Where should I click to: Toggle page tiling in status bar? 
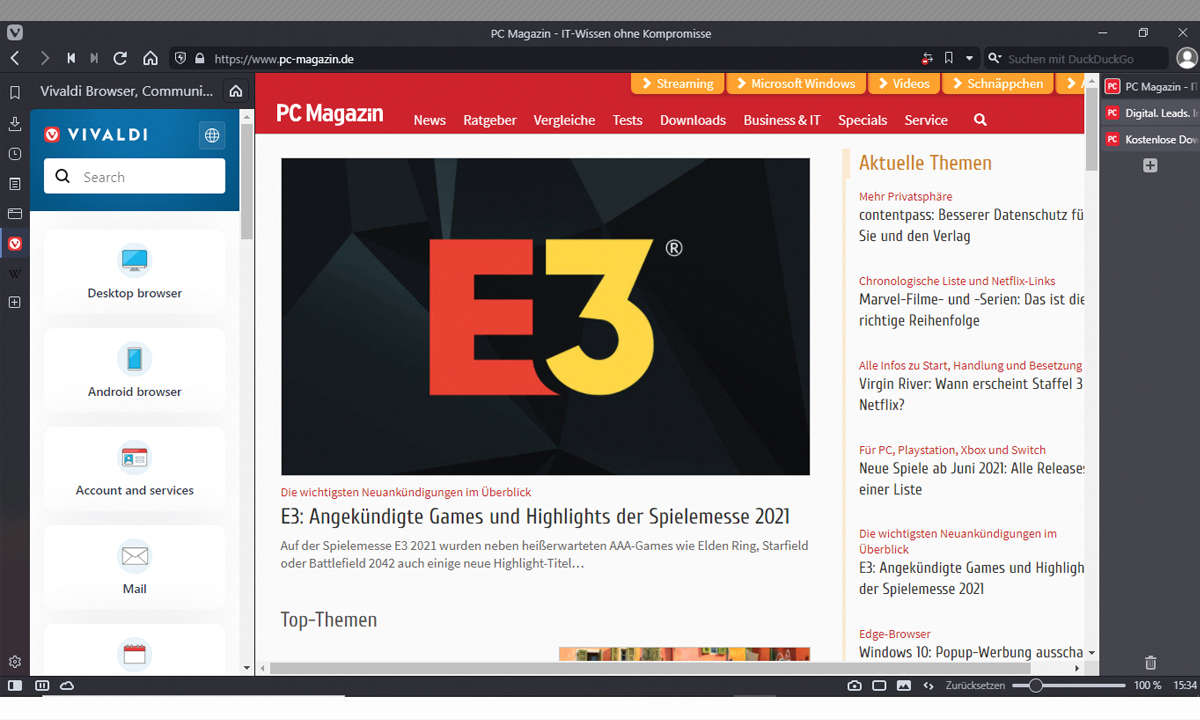point(879,686)
